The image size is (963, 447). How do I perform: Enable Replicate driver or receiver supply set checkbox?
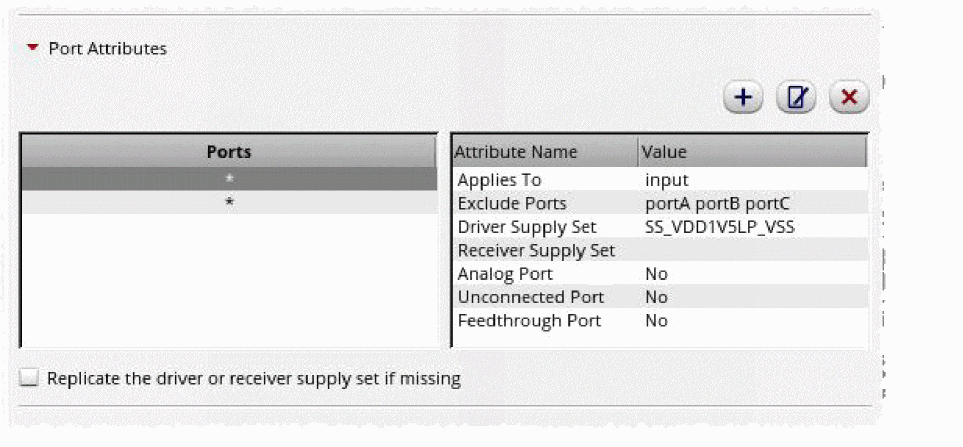click(30, 378)
